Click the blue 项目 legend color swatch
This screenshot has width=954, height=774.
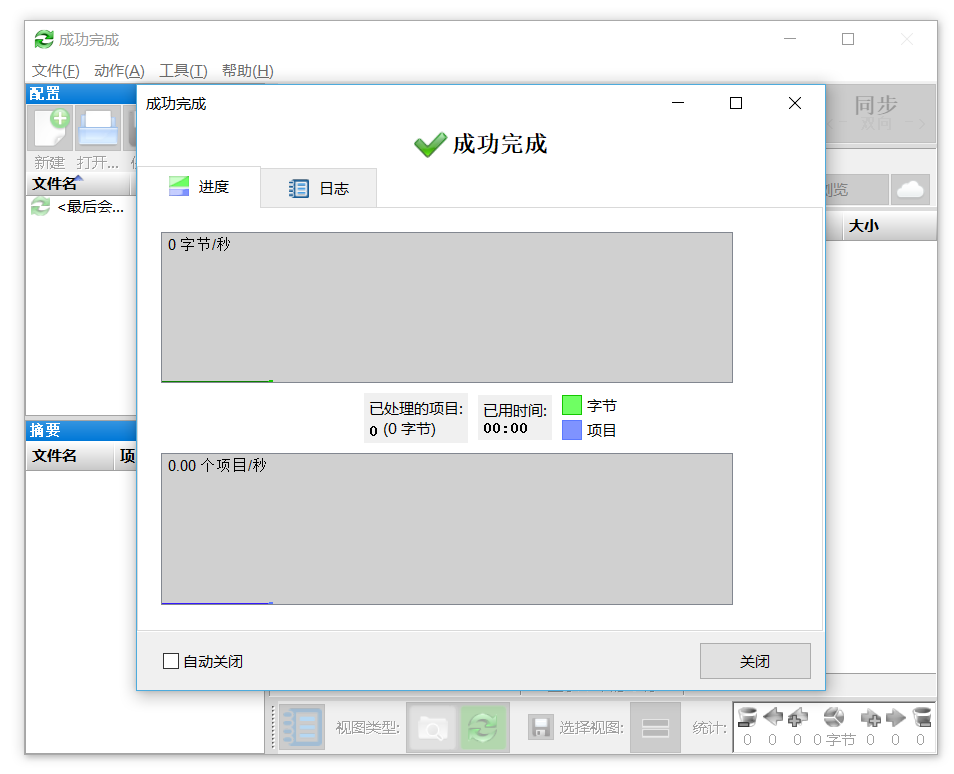click(x=572, y=430)
